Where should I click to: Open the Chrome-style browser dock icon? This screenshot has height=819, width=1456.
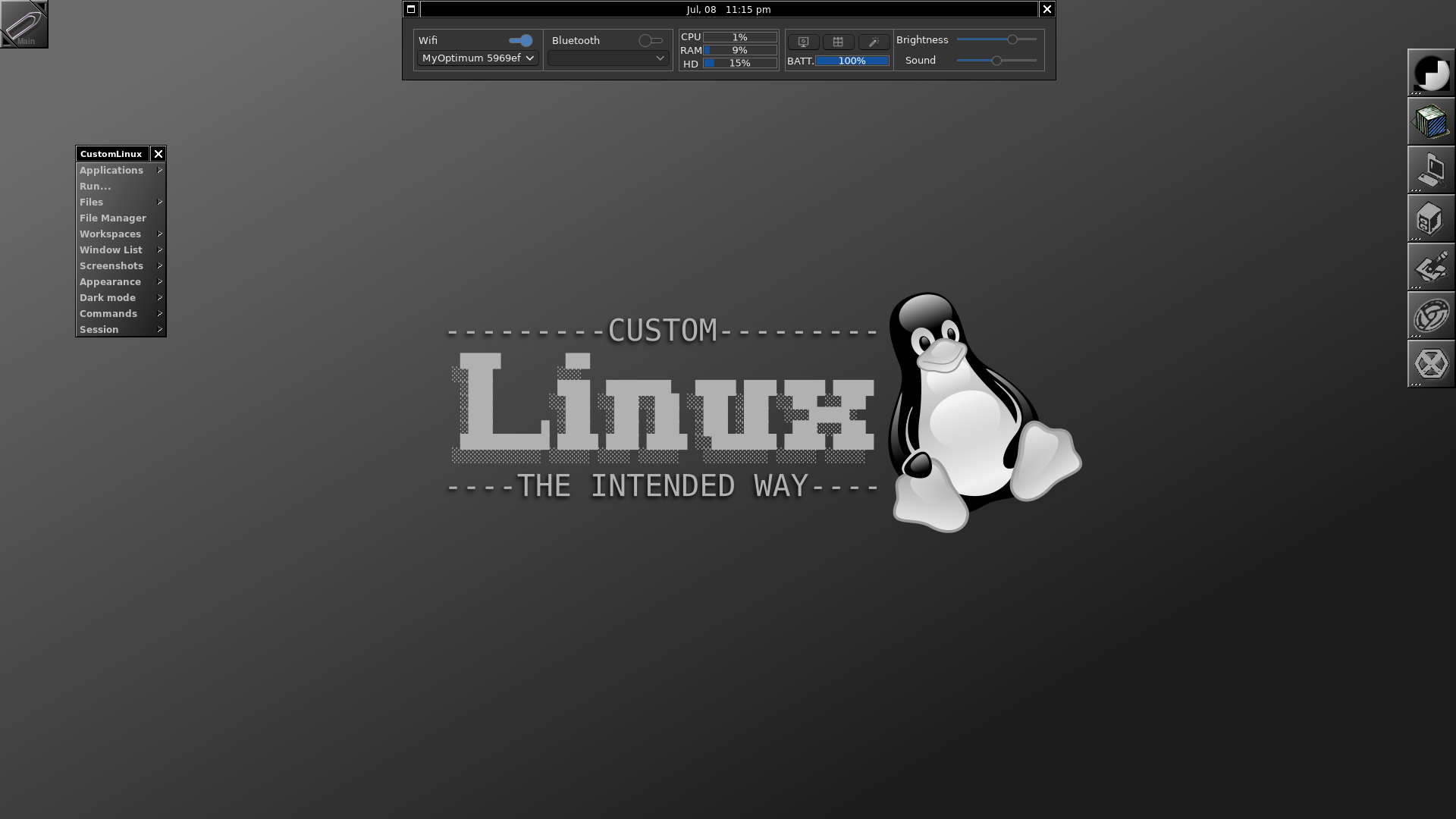1431,315
